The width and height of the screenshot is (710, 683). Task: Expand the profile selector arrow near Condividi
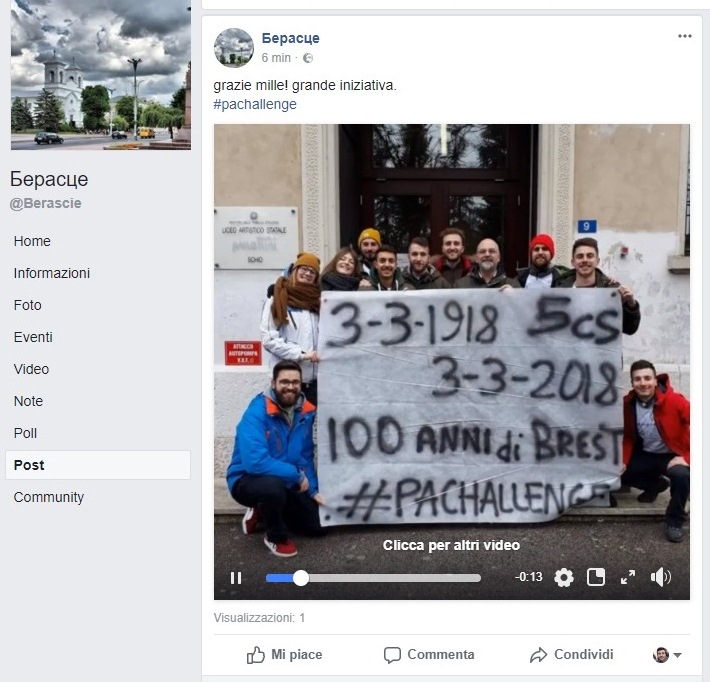pos(677,655)
